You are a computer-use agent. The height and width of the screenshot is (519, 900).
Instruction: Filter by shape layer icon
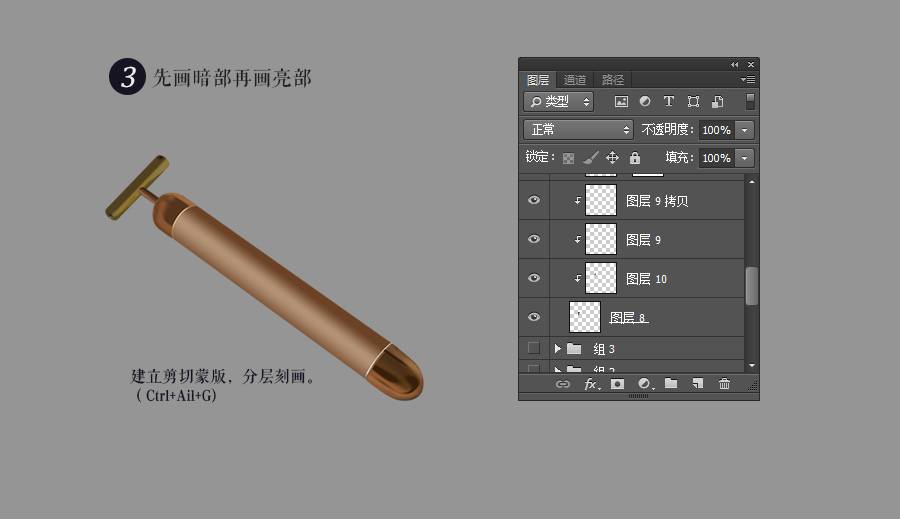693,102
